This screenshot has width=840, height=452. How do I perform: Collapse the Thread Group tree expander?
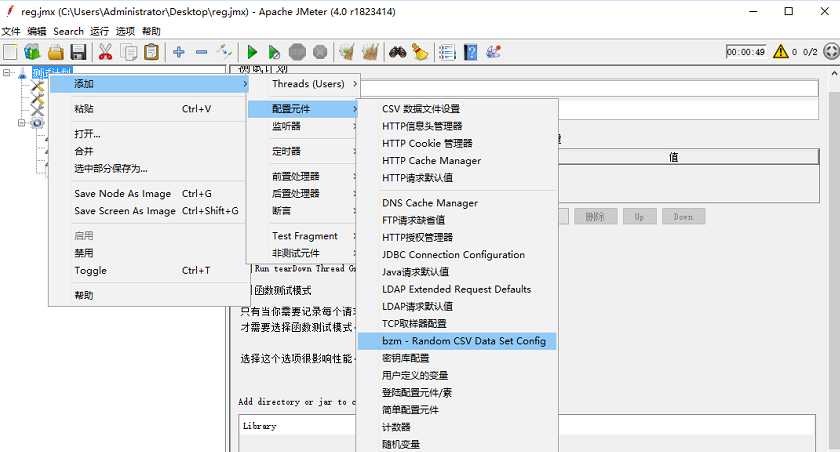click(21, 123)
